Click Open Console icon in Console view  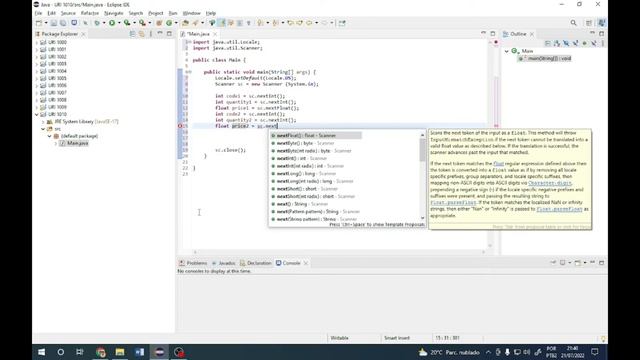(578, 263)
